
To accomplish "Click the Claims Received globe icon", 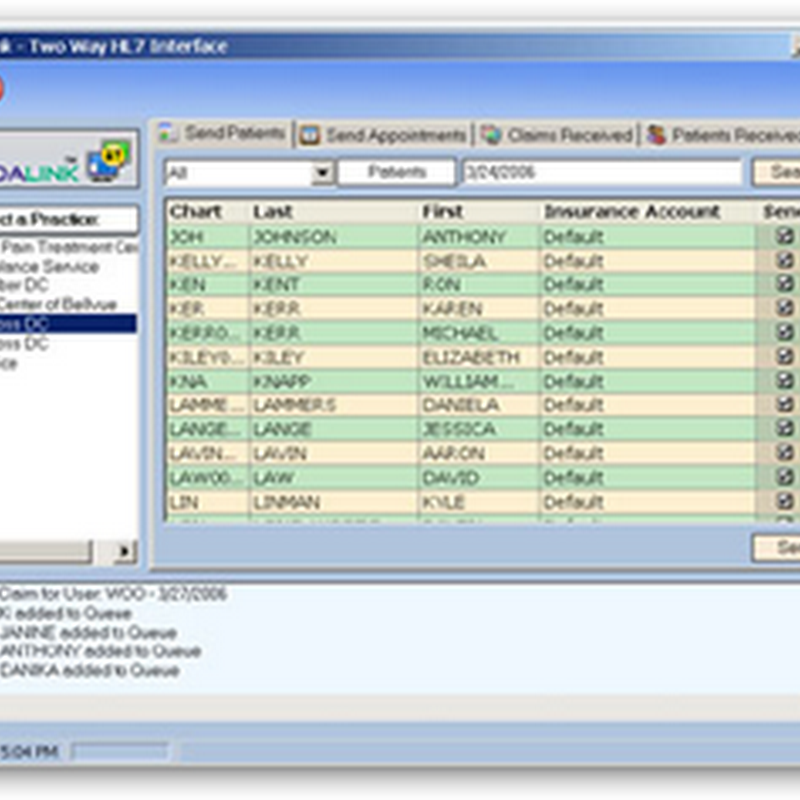I will click(x=491, y=135).
